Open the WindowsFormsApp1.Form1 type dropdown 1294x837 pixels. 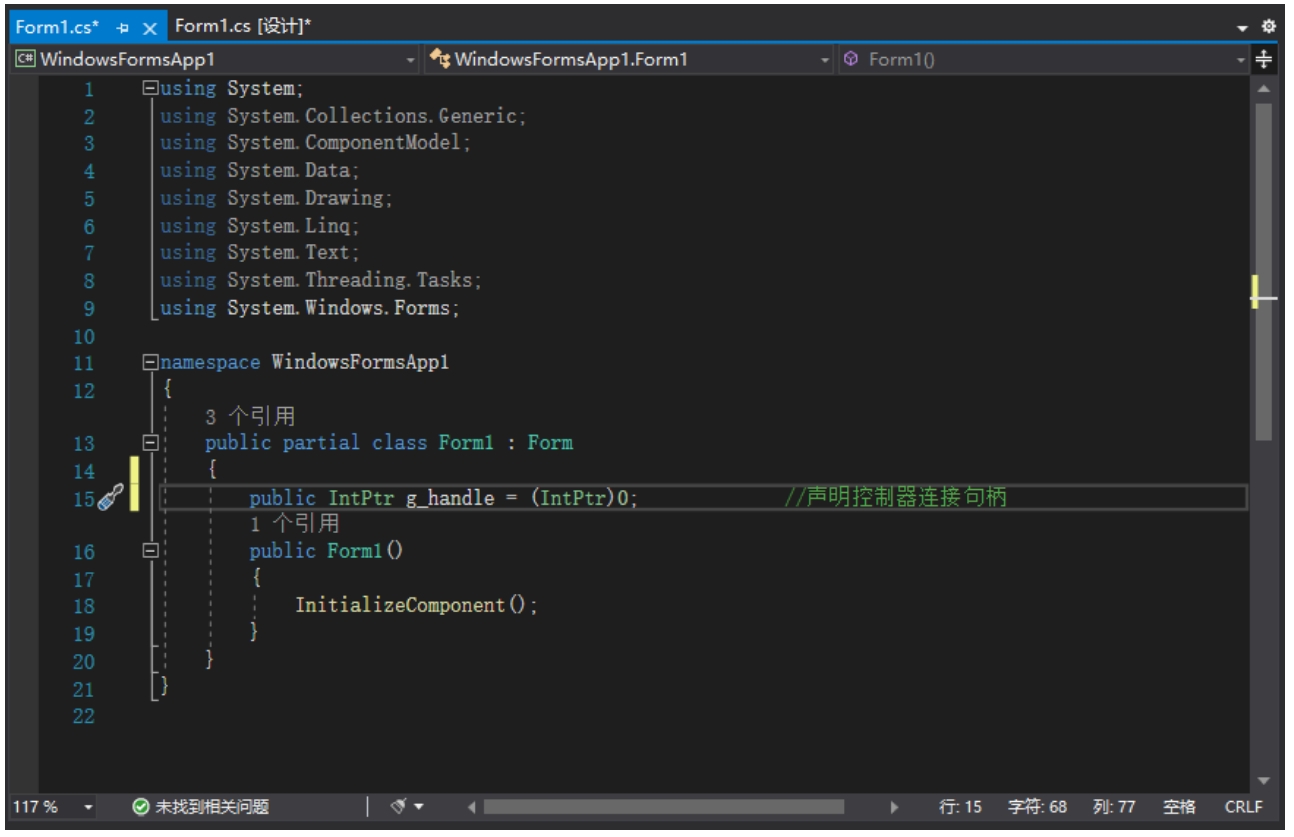[631, 60]
